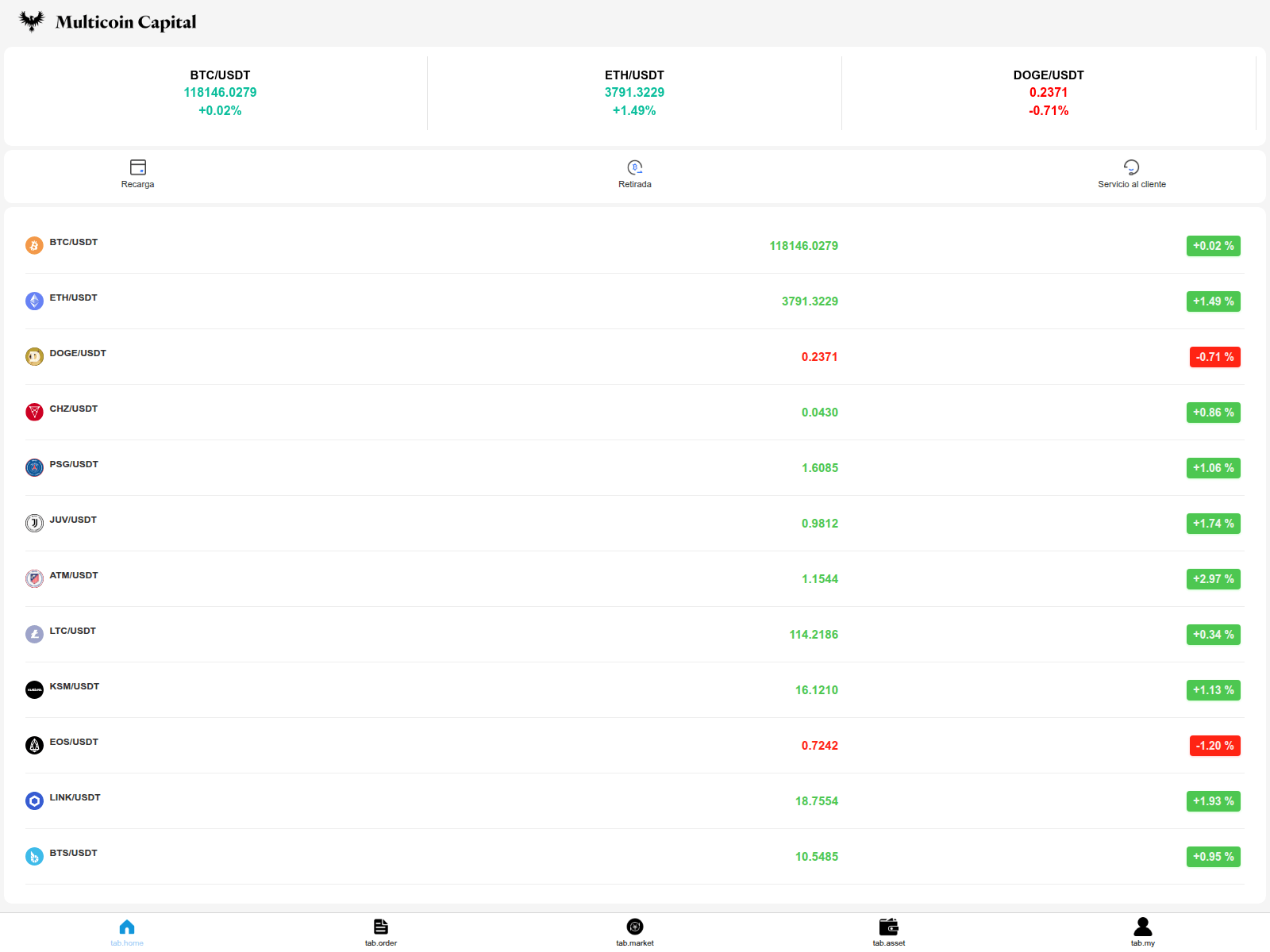Click the 10.5485 price value
This screenshot has height=952, width=1270.
(x=817, y=857)
